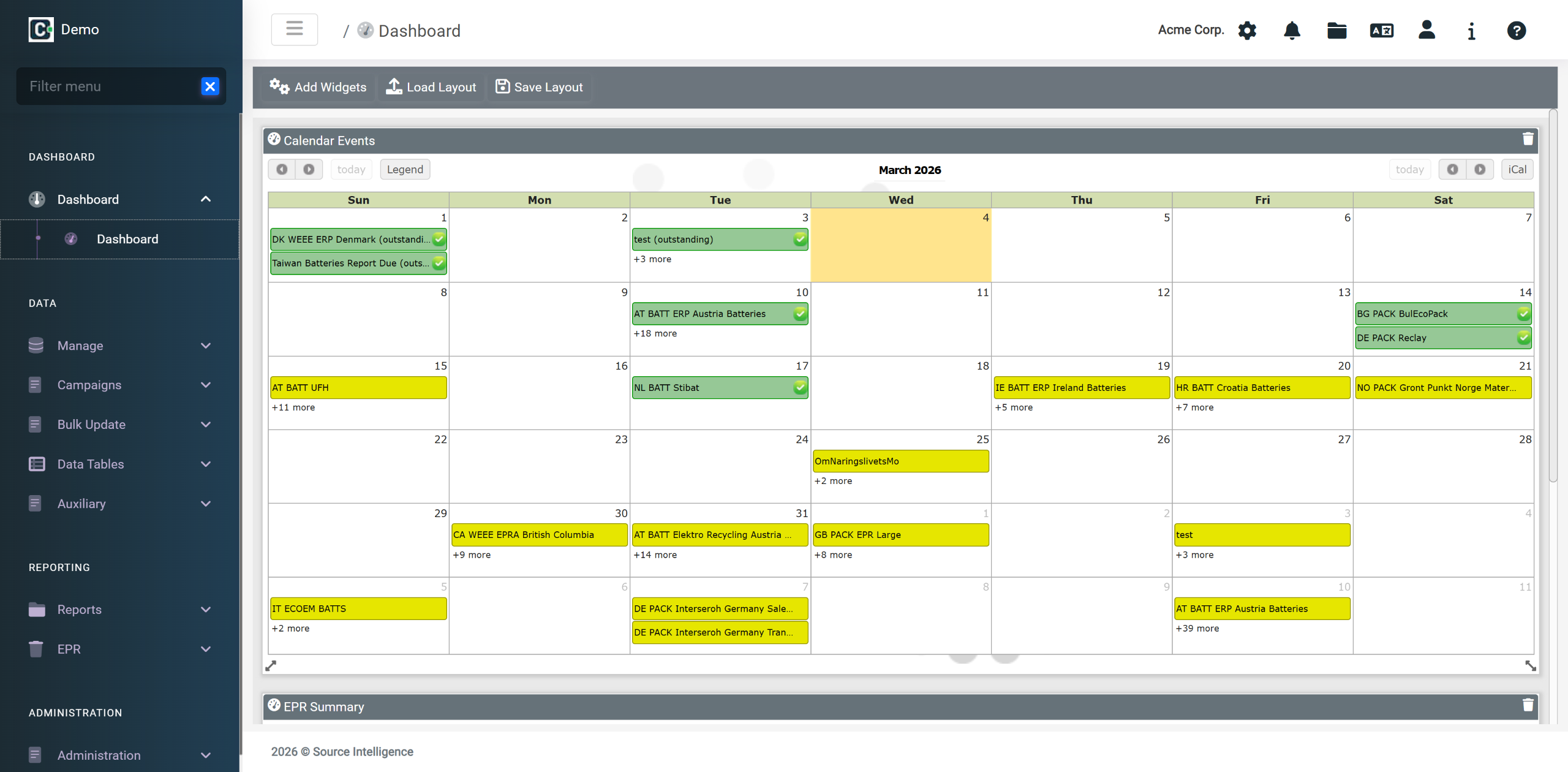The height and width of the screenshot is (772, 1568).
Task: Open Add Widgets in the toolbar
Action: 318,87
